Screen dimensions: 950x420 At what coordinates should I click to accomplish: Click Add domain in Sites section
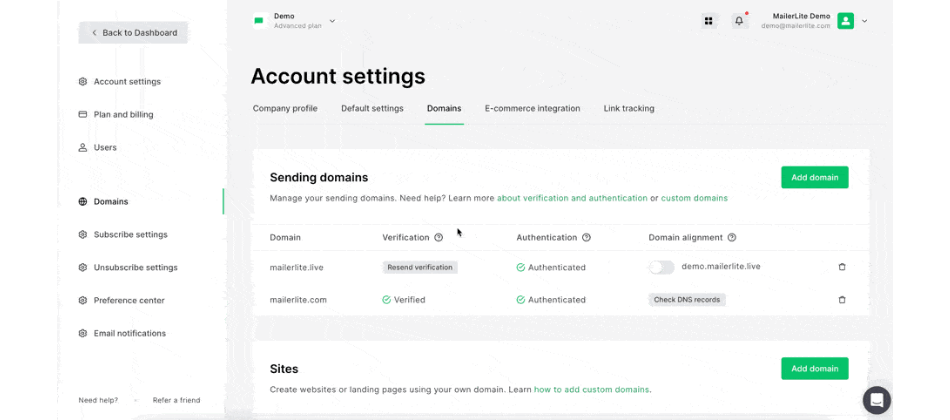(815, 368)
